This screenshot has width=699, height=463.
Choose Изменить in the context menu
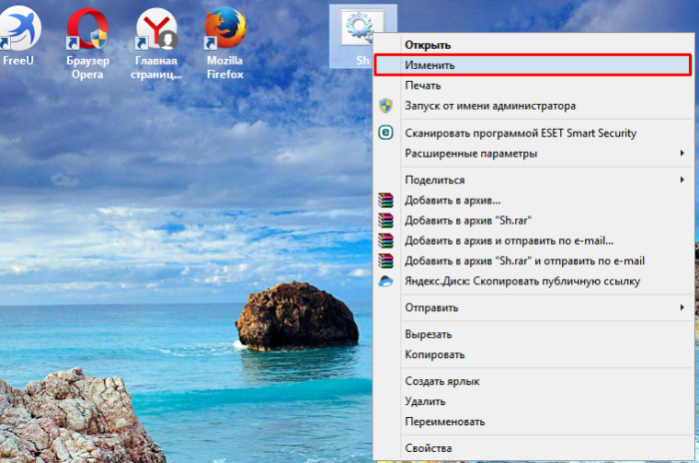[533, 65]
